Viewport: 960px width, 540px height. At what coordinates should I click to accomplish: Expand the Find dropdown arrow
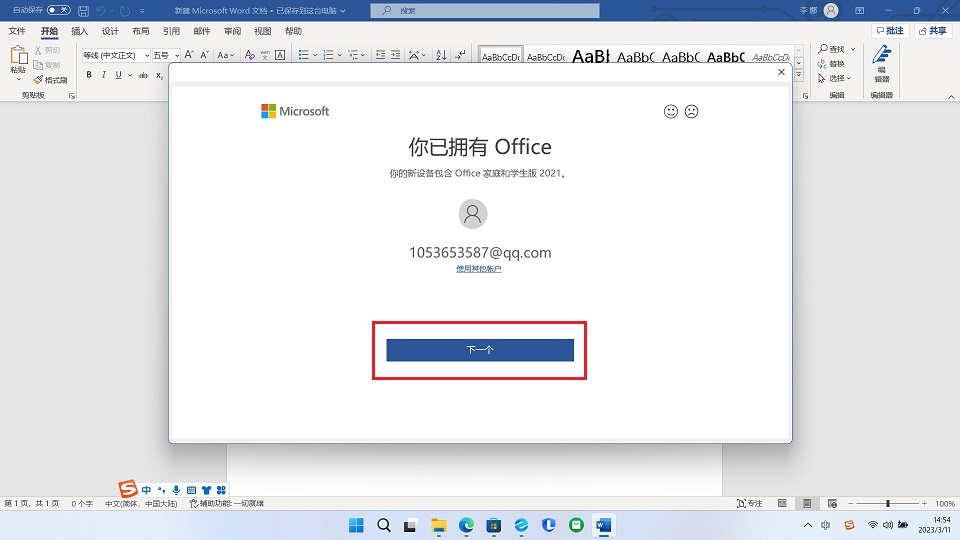pyautogui.click(x=852, y=49)
